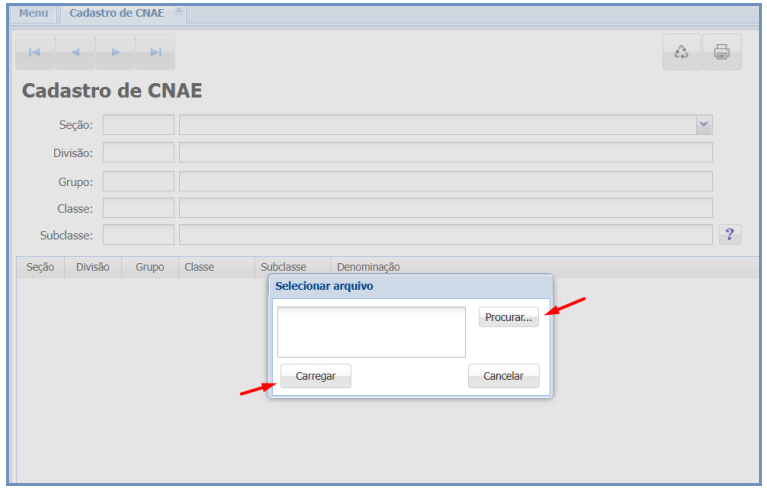This screenshot has height=491, width=767.
Task: Click the Carregar button
Action: click(315, 376)
